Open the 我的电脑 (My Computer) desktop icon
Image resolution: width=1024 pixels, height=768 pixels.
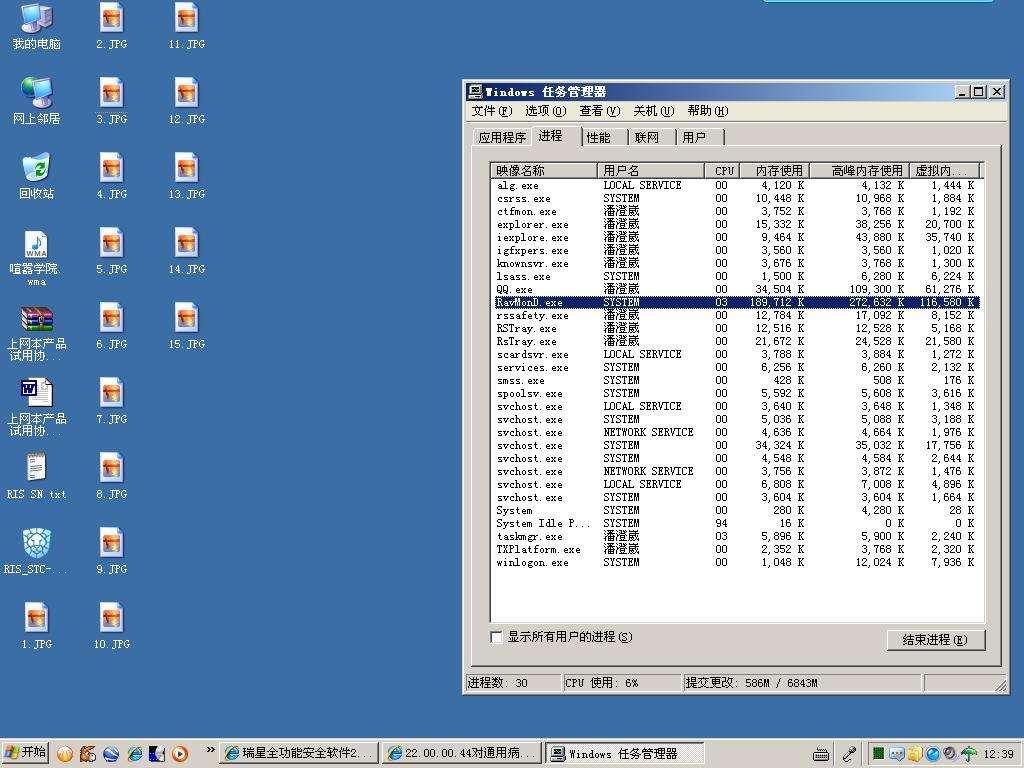click(36, 19)
